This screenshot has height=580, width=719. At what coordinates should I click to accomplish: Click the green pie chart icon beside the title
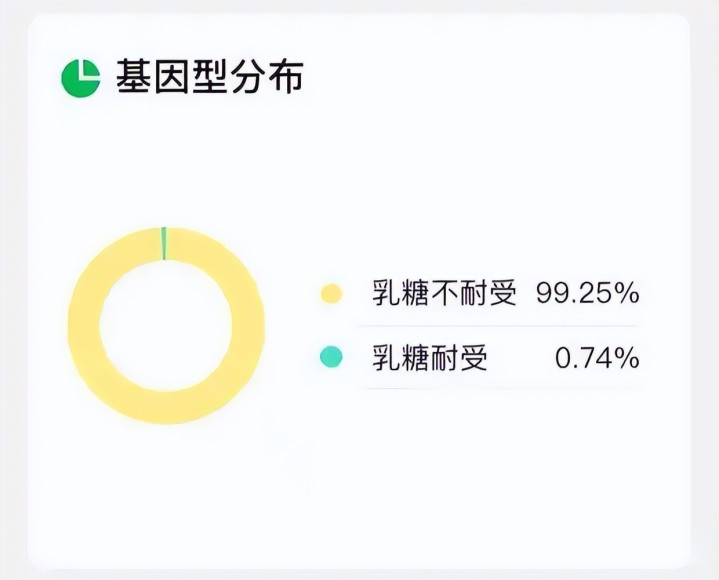[81, 78]
